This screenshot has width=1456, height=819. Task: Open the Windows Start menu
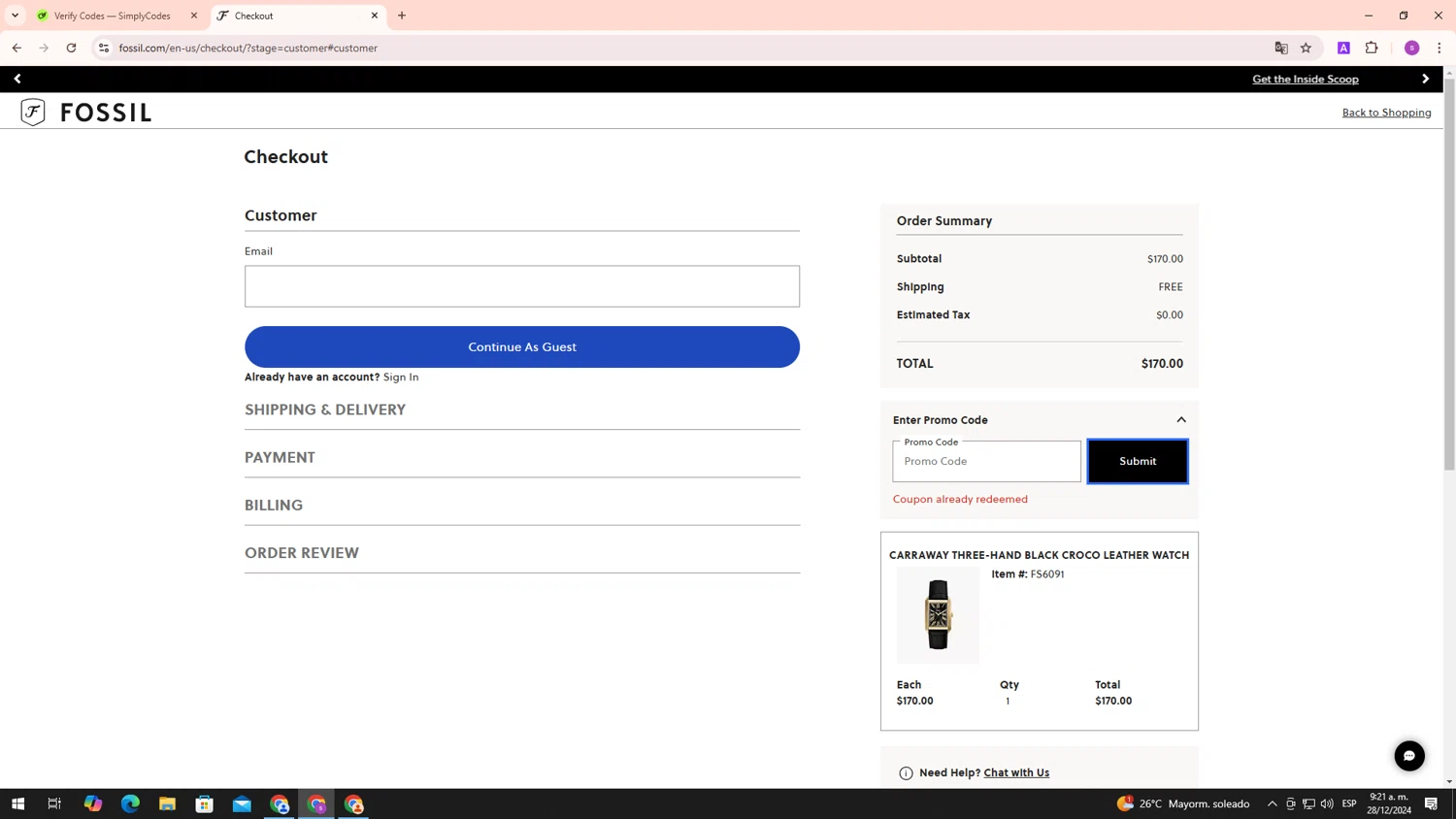17,803
